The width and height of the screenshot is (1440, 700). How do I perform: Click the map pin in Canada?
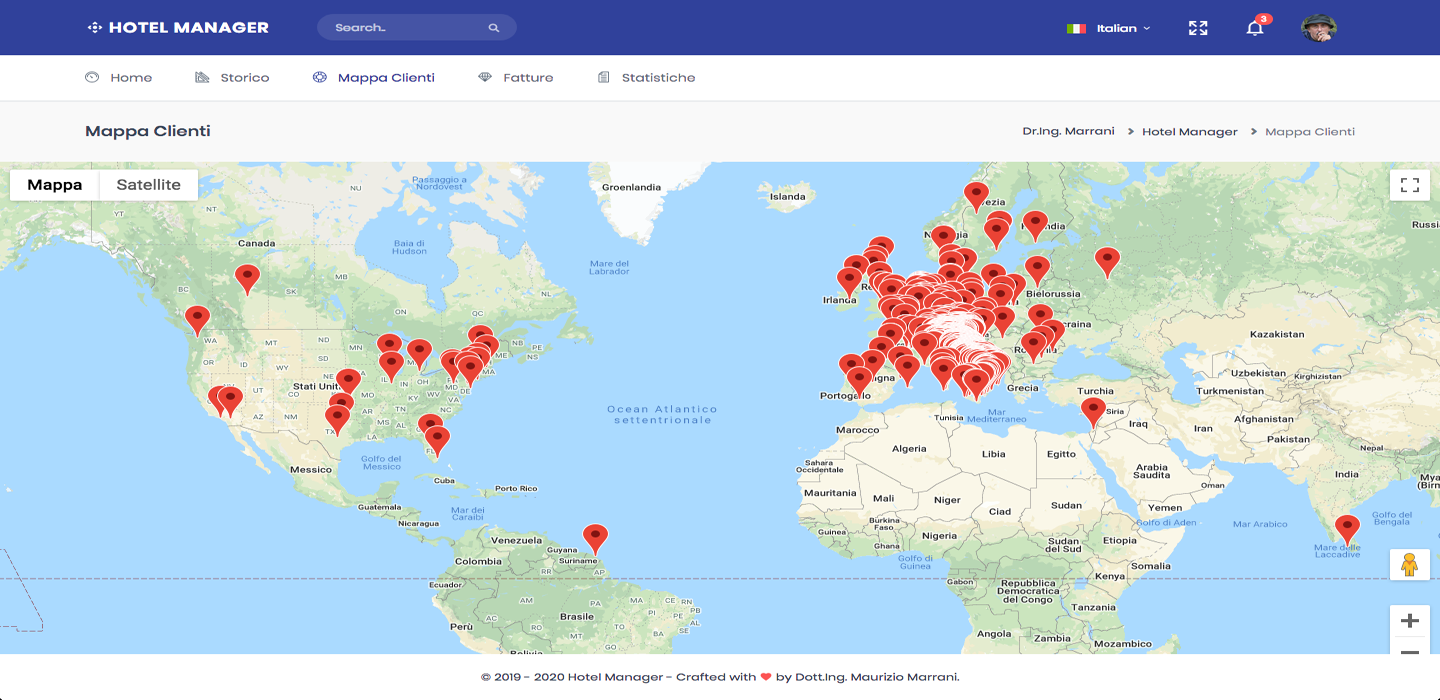tap(247, 279)
